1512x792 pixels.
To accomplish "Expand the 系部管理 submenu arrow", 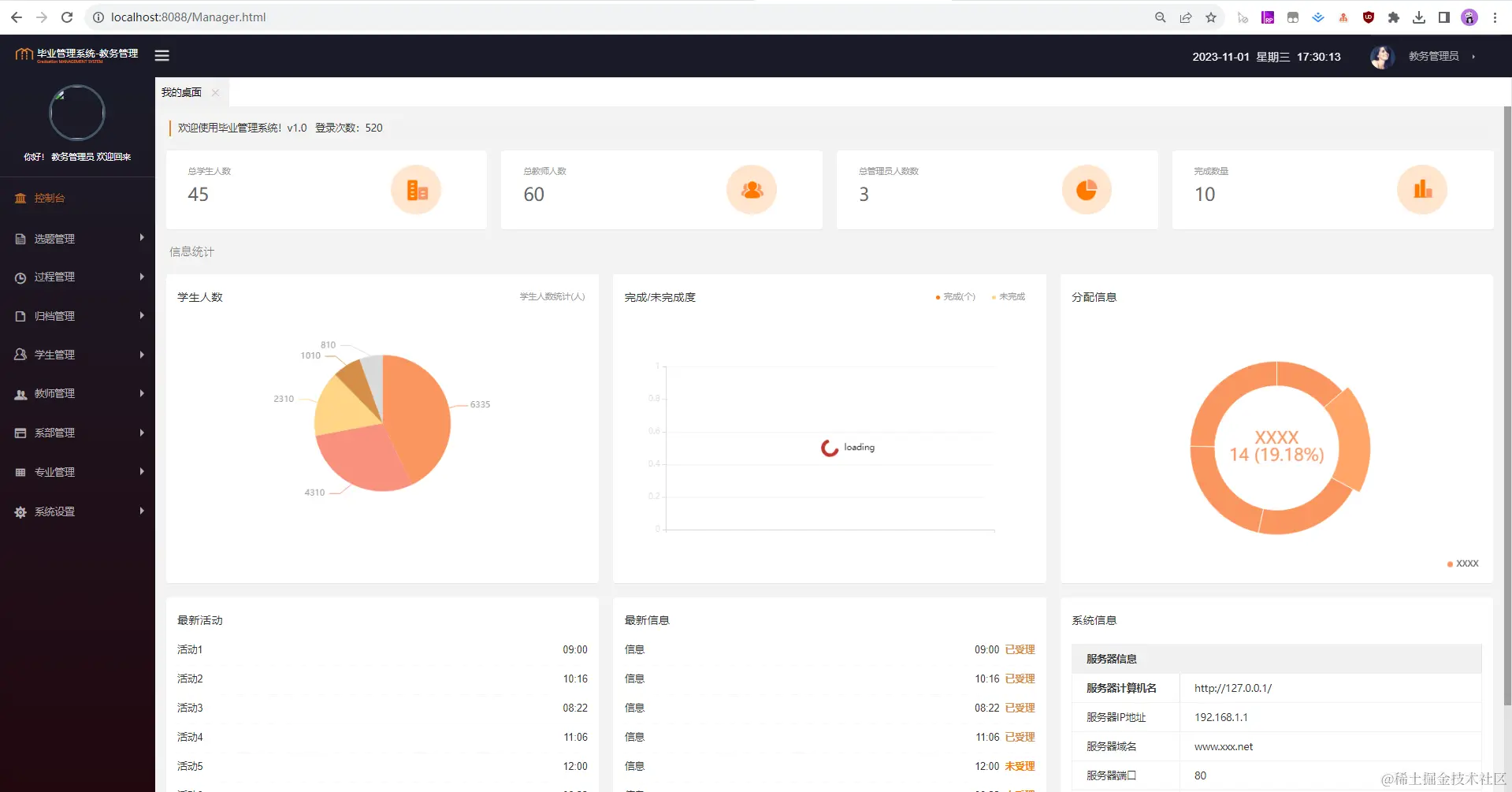I will (142, 433).
